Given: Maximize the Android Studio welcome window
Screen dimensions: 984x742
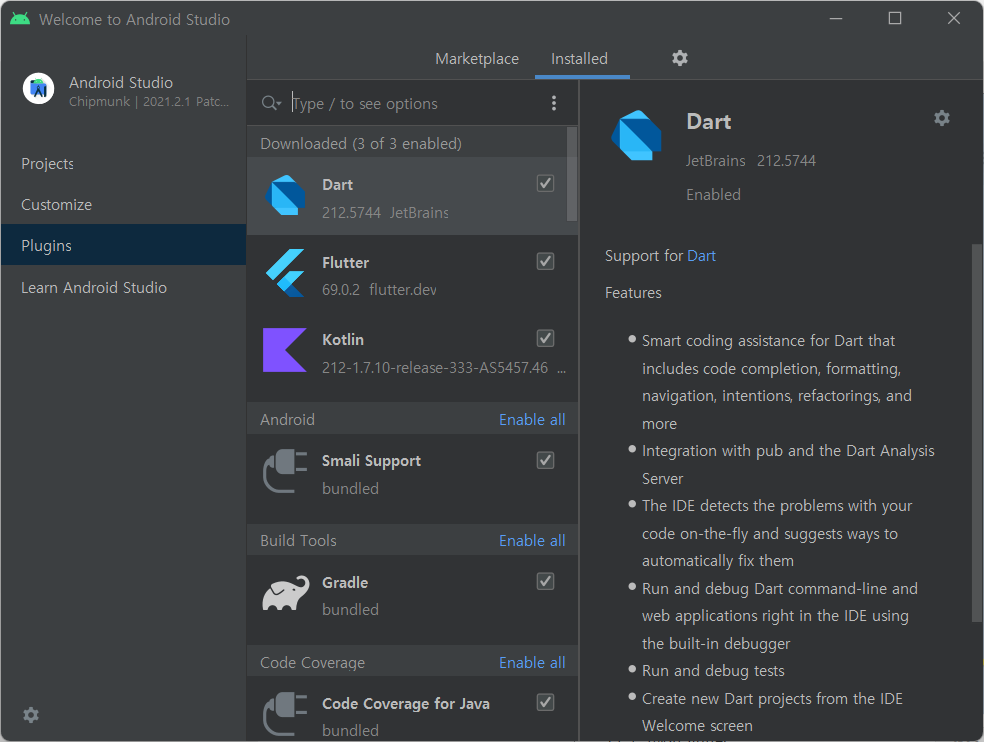Looking at the screenshot, I should click(x=895, y=19).
